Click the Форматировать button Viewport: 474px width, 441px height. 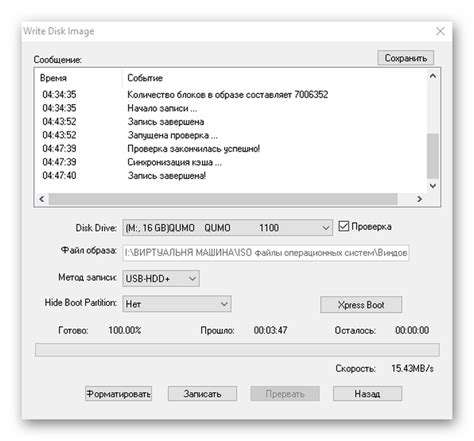118,394
